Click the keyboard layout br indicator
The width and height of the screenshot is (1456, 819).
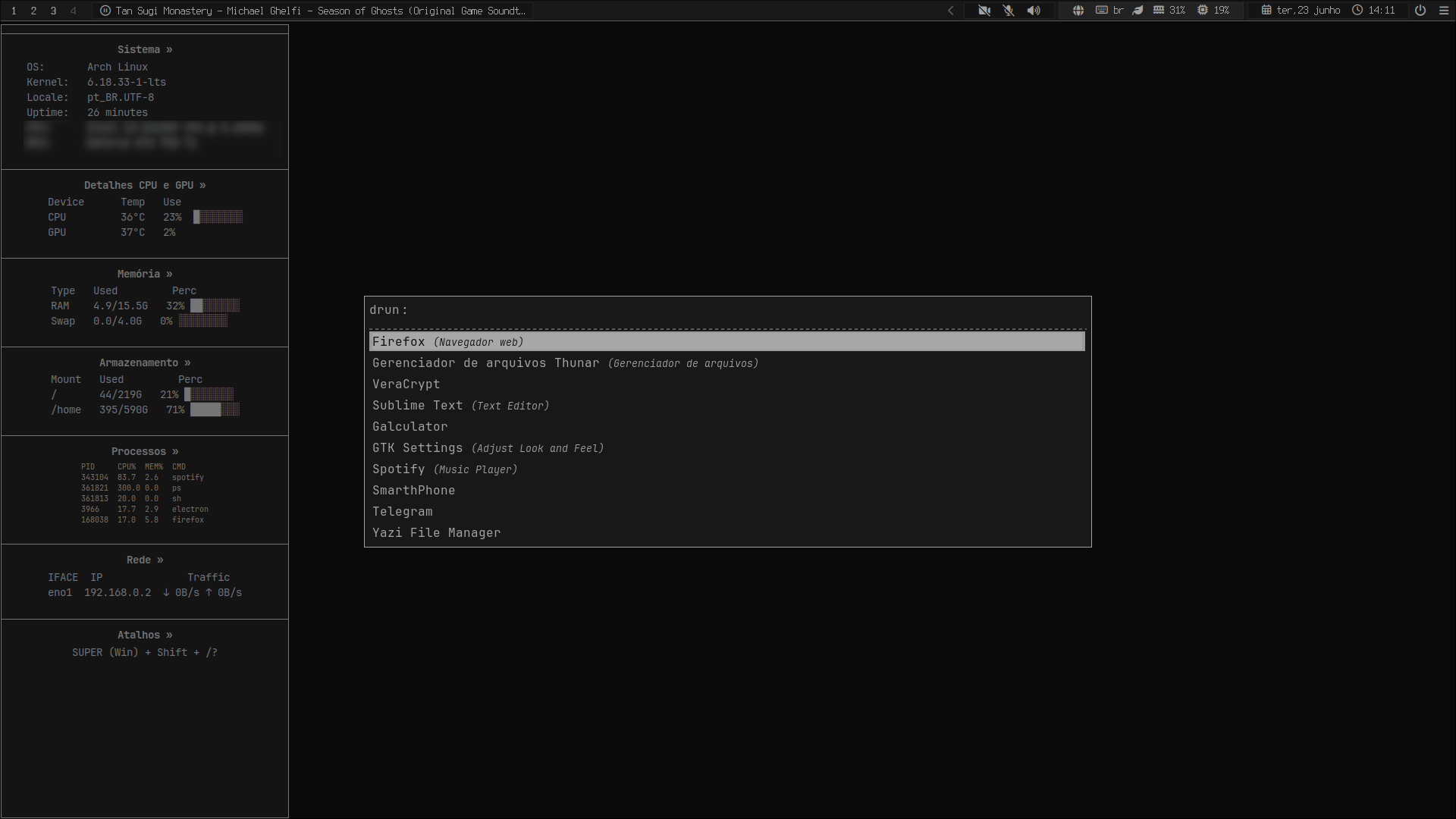pyautogui.click(x=1109, y=11)
